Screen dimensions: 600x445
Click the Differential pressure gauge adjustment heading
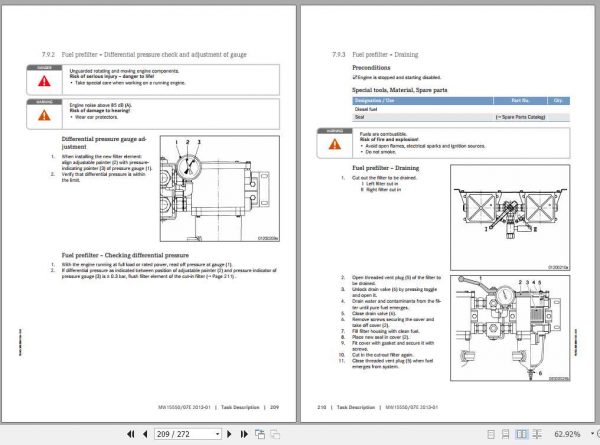tap(104, 143)
